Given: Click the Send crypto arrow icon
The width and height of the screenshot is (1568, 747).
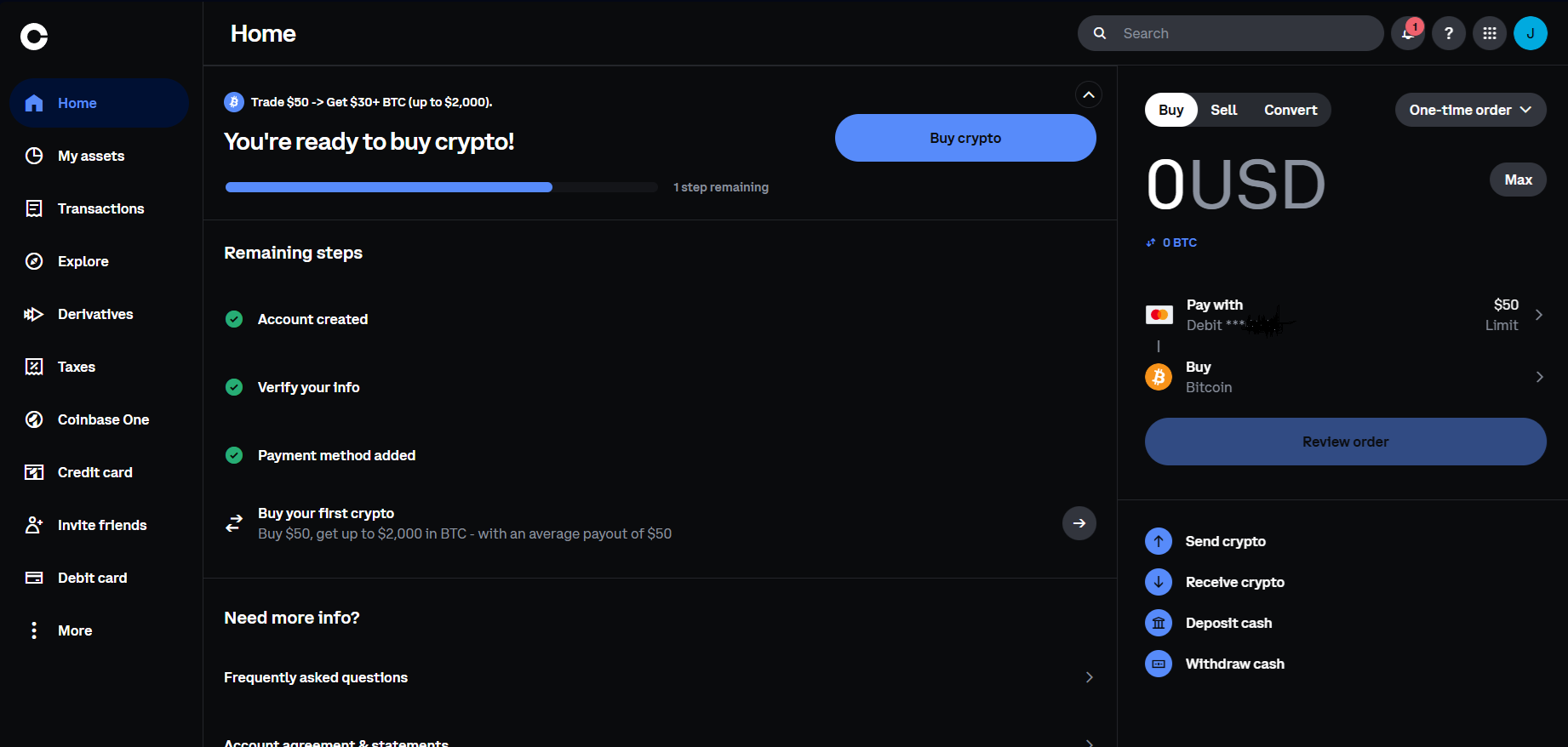Looking at the screenshot, I should [x=1158, y=541].
